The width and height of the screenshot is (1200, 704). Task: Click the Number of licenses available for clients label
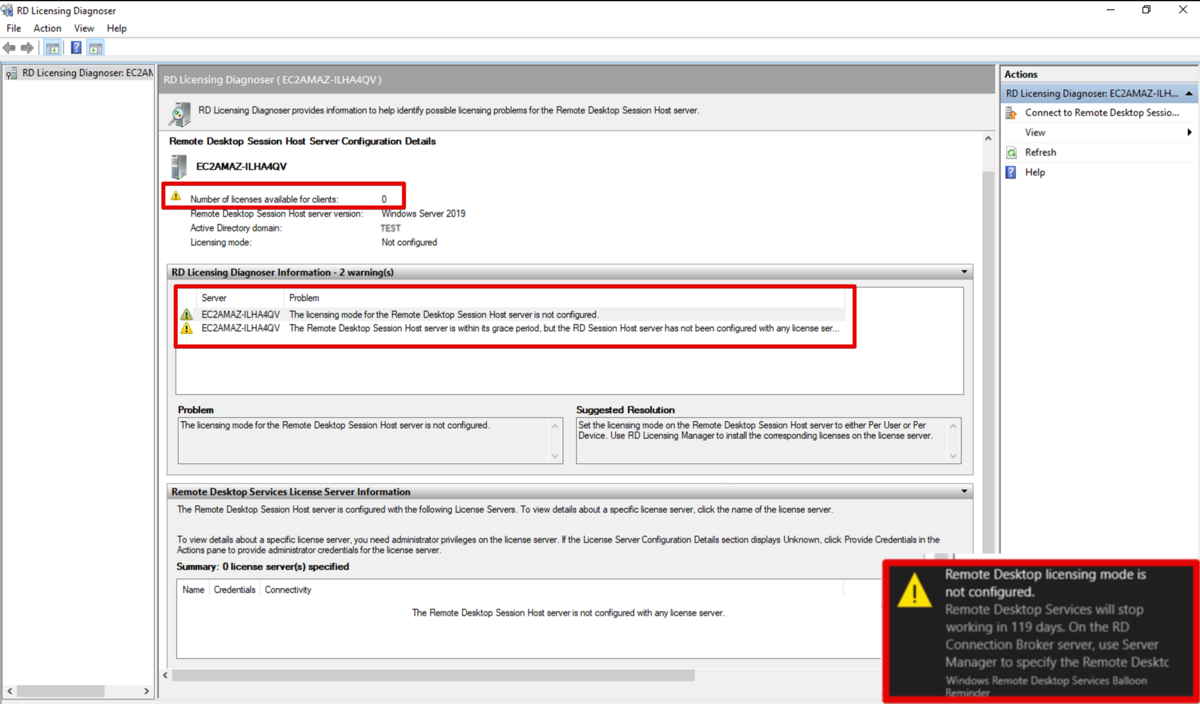[x=264, y=199]
